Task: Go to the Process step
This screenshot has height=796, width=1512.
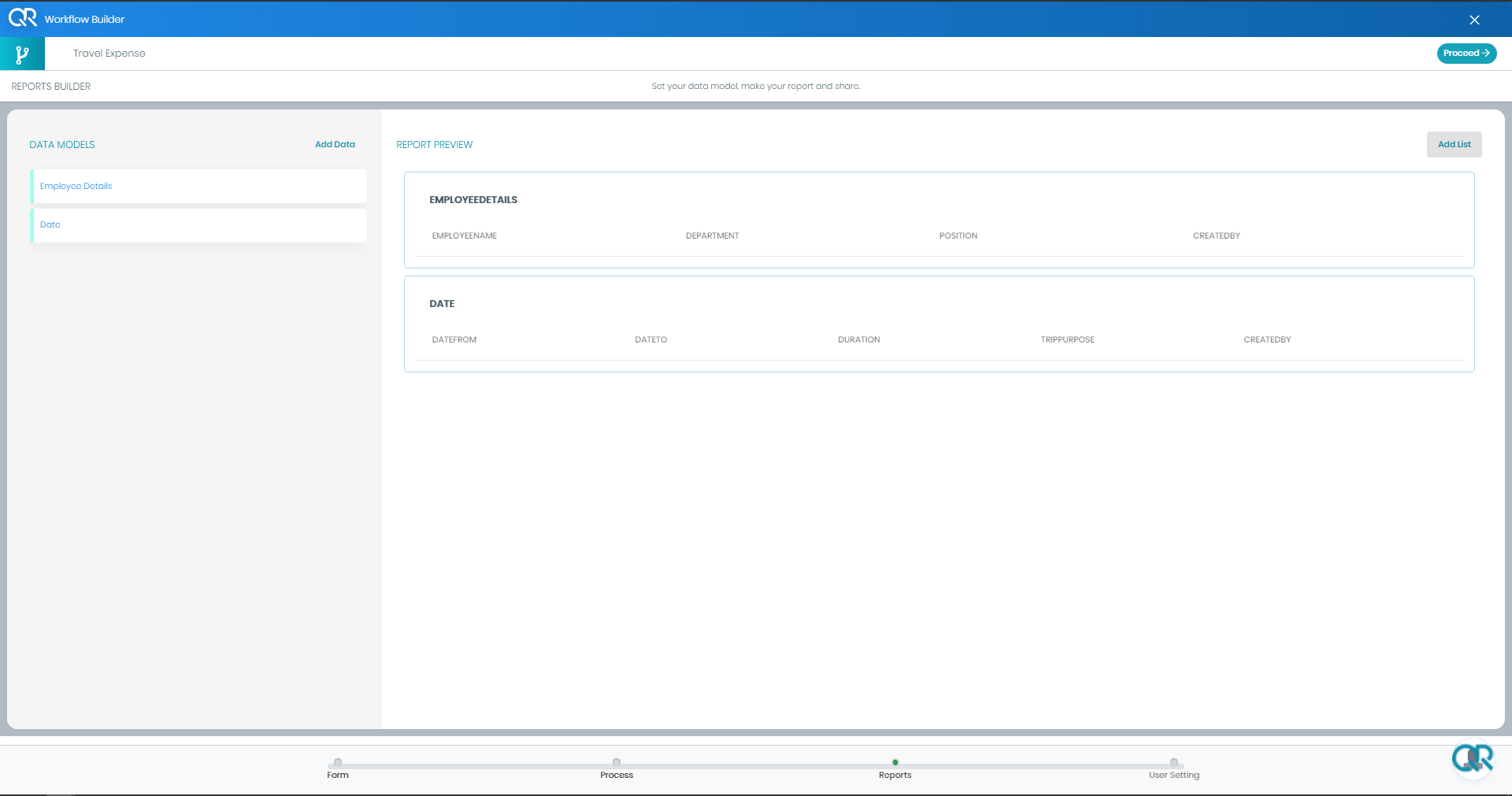Action: [617, 768]
